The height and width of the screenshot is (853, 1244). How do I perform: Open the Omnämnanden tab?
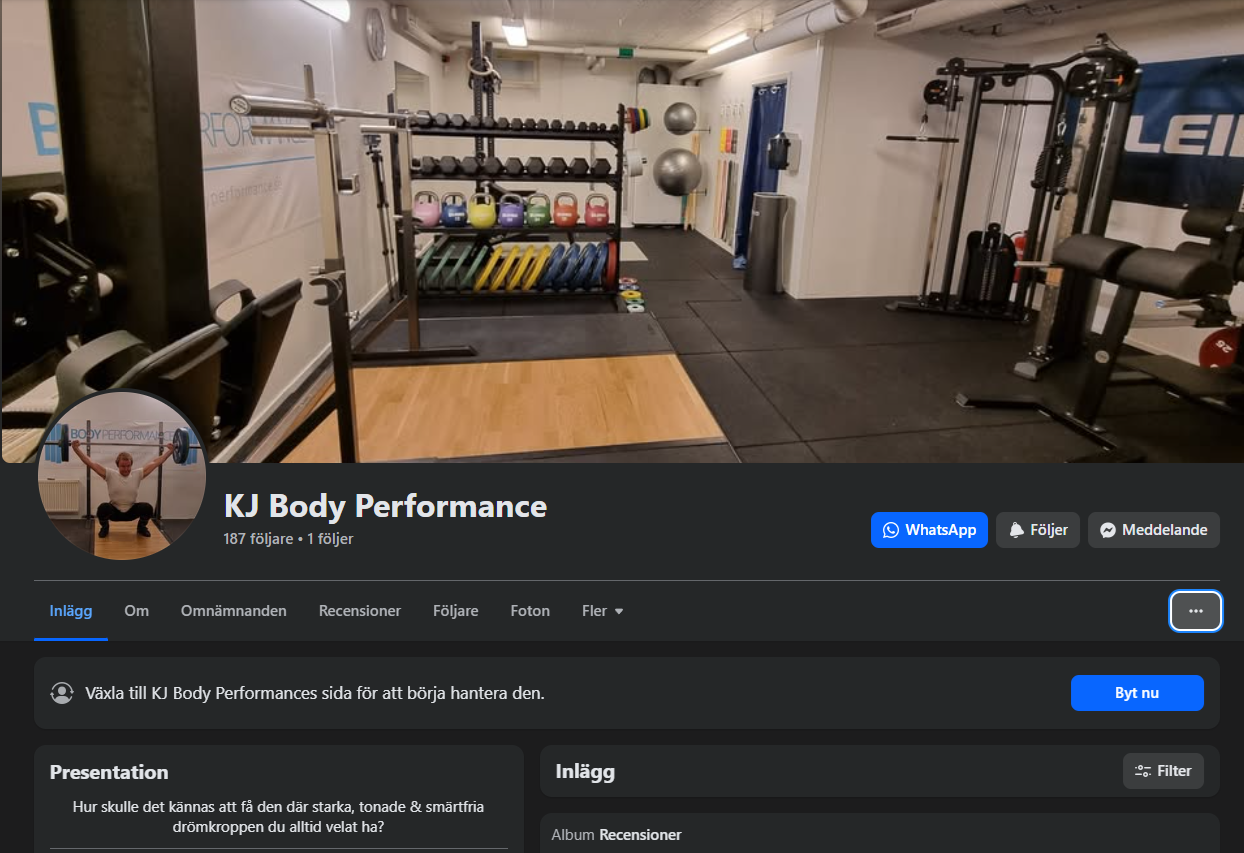coord(234,611)
